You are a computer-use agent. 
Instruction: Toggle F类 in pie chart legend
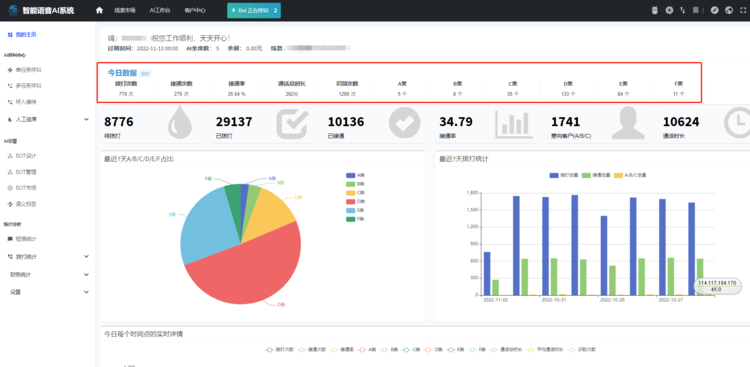click(x=355, y=219)
